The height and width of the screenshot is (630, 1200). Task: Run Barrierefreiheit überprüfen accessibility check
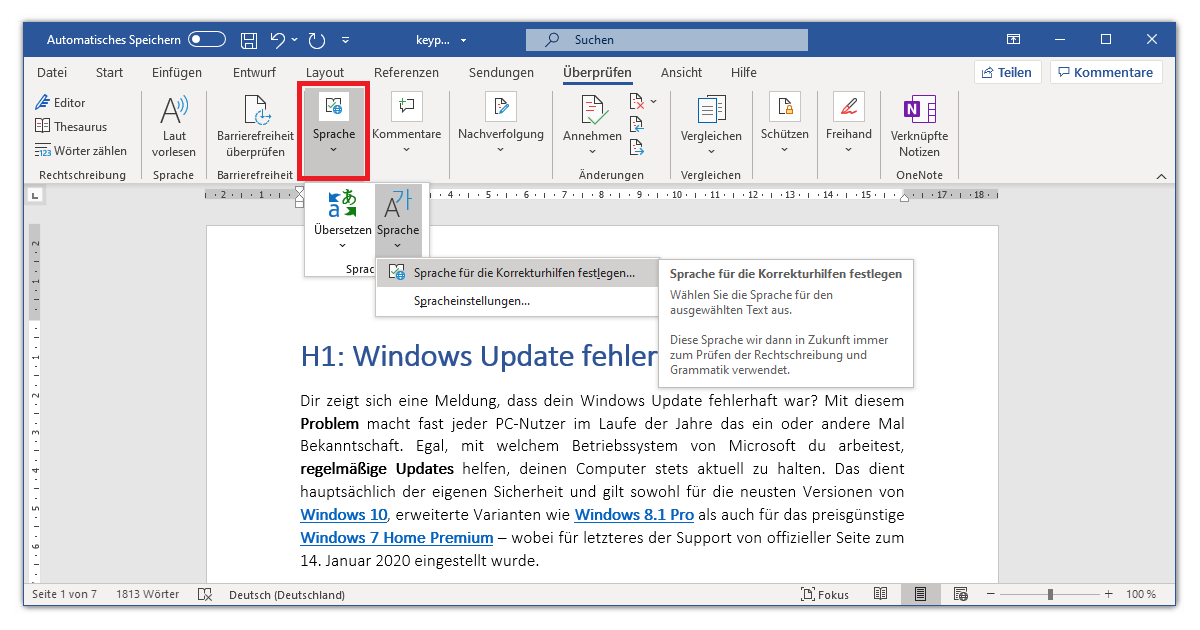(256, 126)
